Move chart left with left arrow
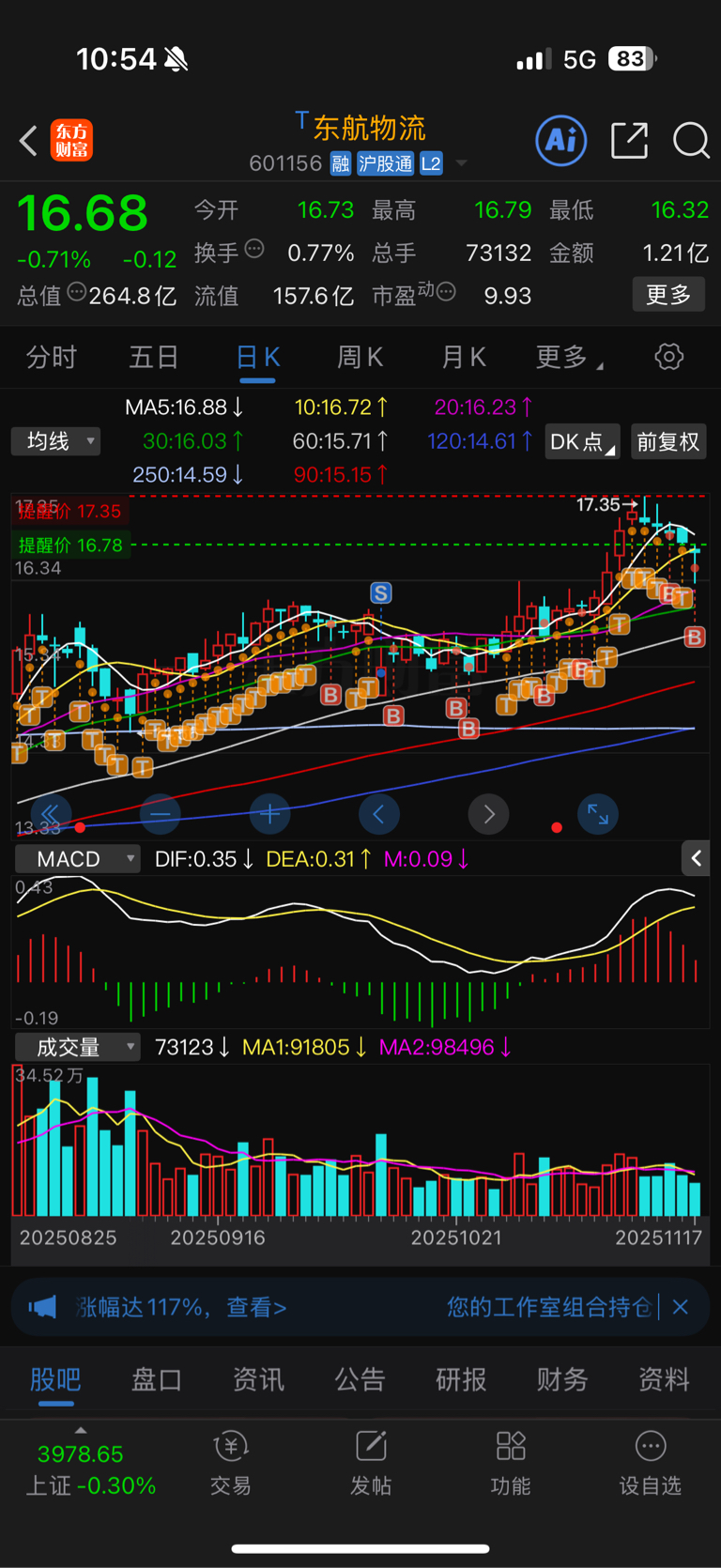Screen dimensions: 721x1568 coord(379,814)
